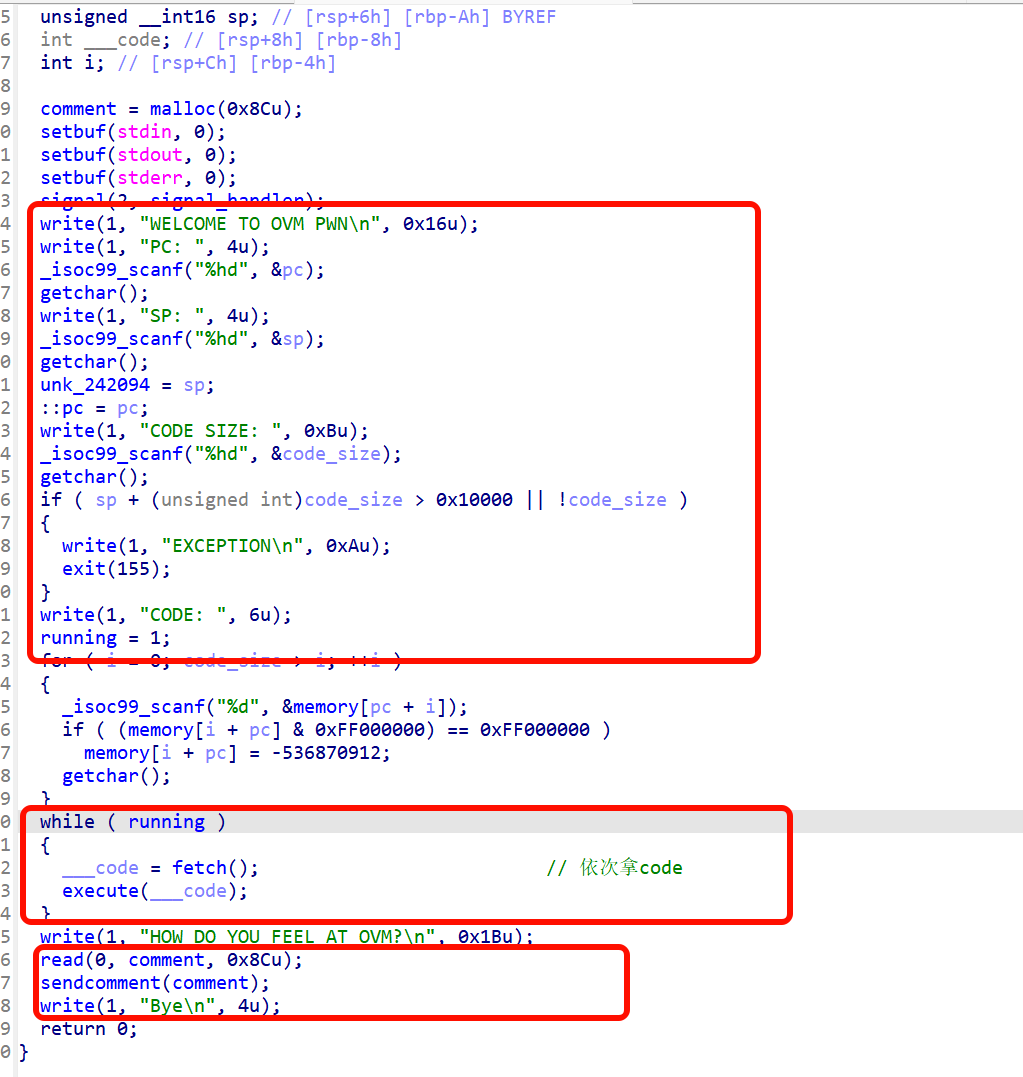Click the 'running = 1;' assignment

(105, 637)
